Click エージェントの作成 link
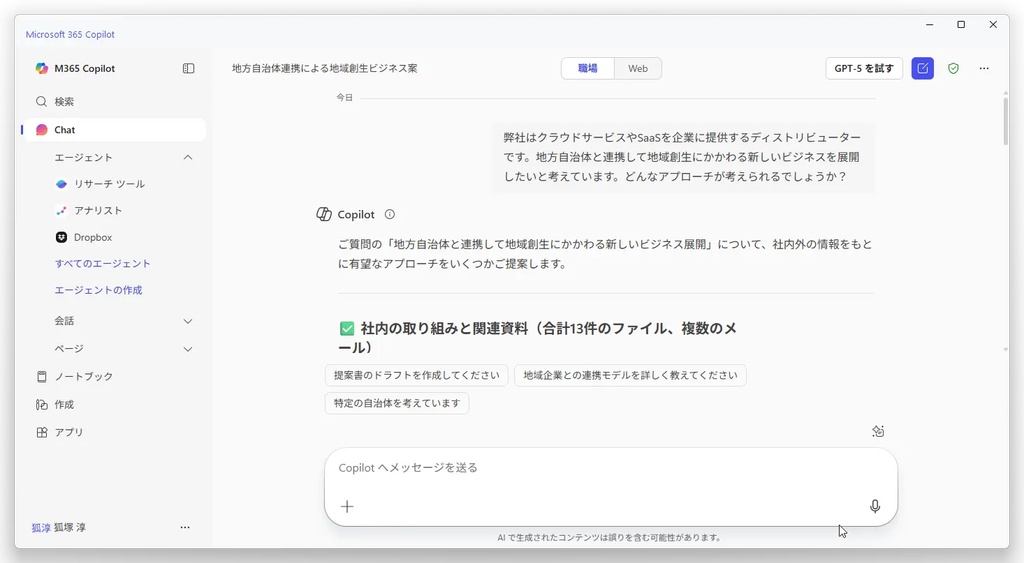Viewport: 1024px width, 563px height. [x=99, y=290]
